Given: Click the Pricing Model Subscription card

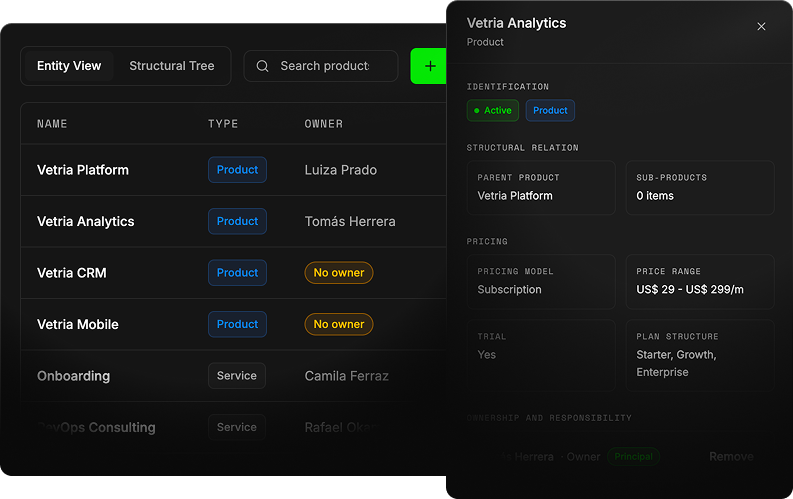Looking at the screenshot, I should click(541, 282).
